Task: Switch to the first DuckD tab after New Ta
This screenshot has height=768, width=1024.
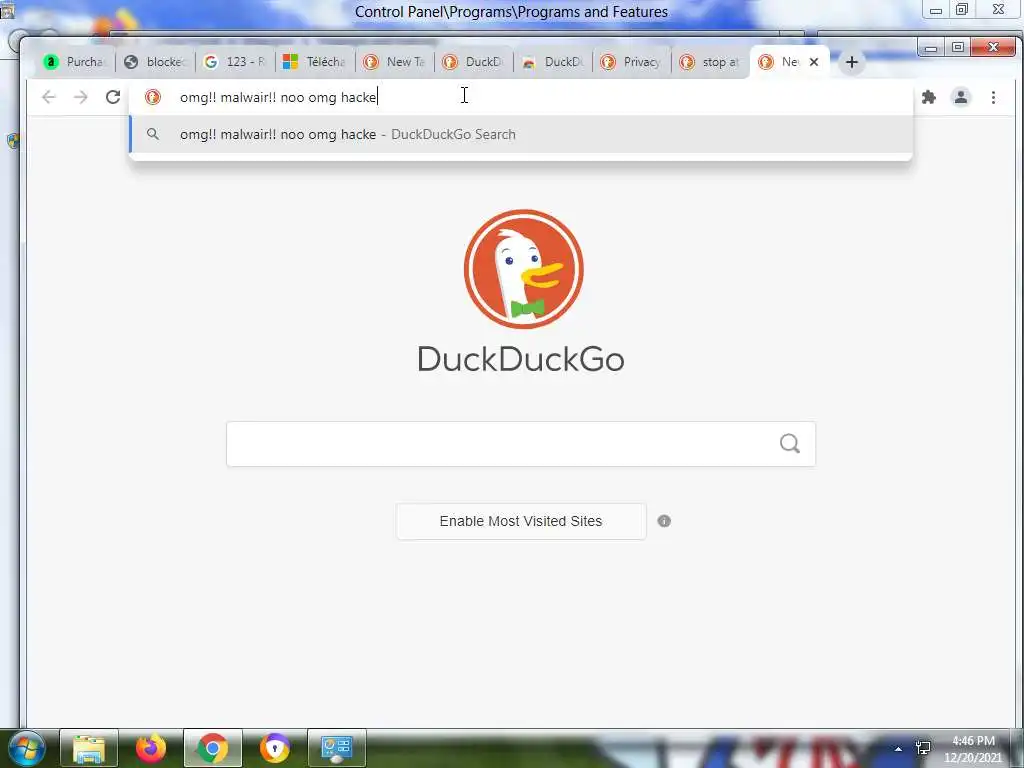Action: point(473,62)
